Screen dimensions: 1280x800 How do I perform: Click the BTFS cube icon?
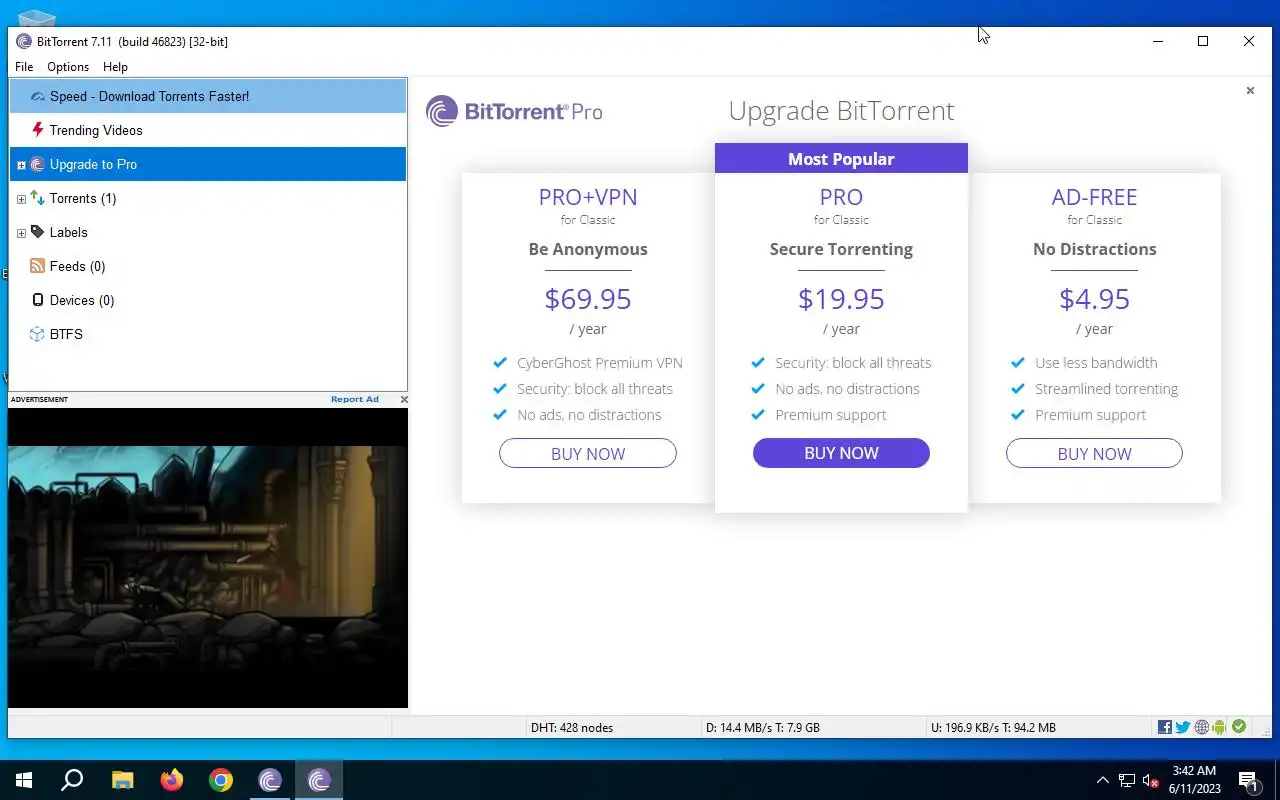[x=38, y=334]
